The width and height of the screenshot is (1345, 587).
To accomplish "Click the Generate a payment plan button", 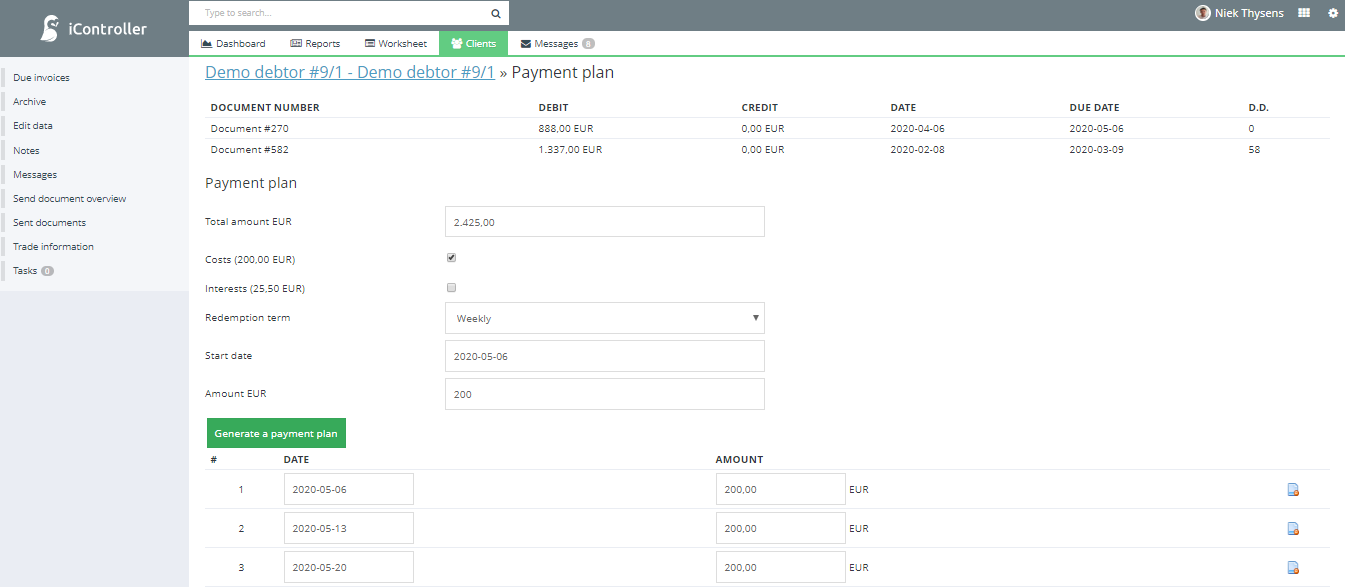I will tap(276, 433).
